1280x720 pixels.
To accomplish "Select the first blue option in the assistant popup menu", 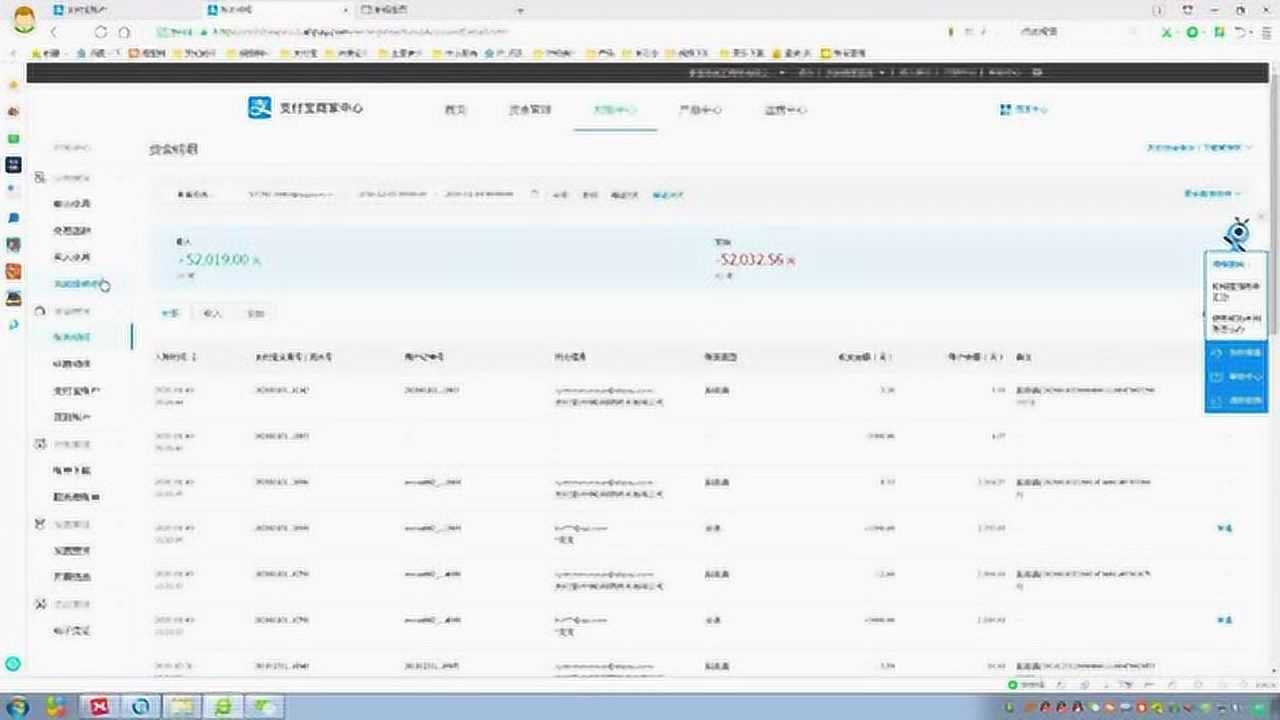I will (1235, 352).
